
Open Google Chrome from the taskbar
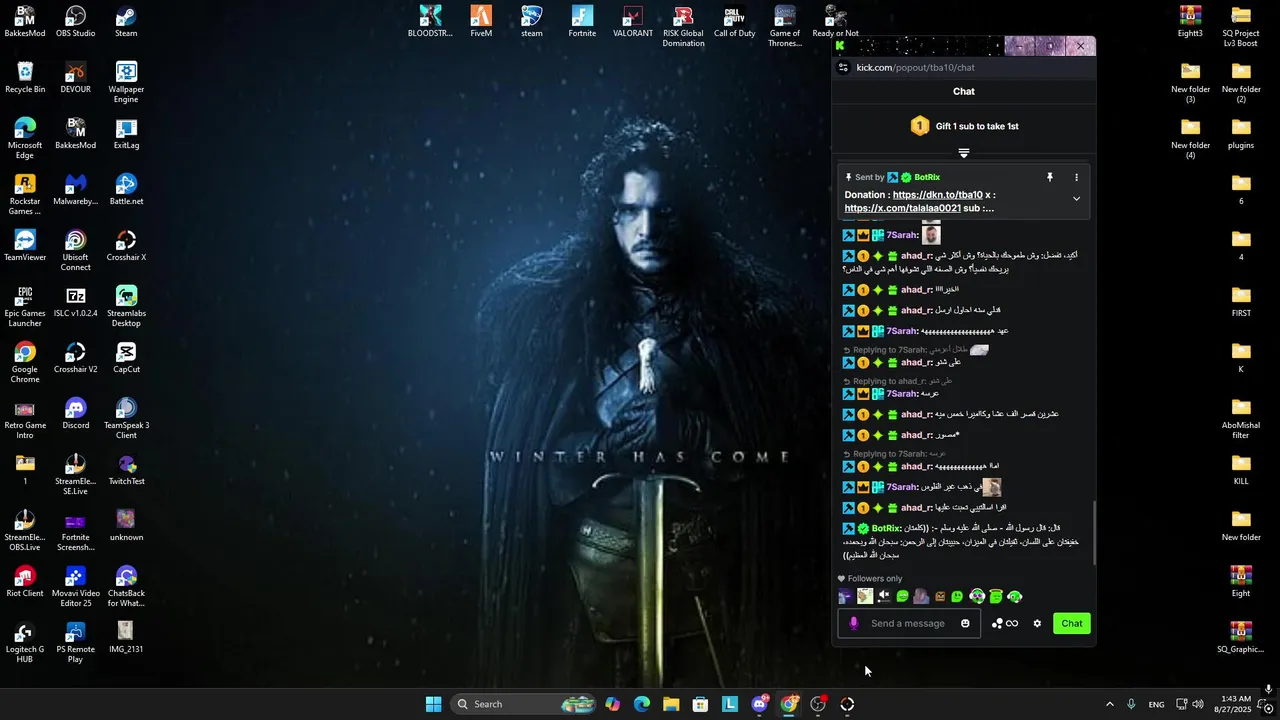click(x=789, y=704)
